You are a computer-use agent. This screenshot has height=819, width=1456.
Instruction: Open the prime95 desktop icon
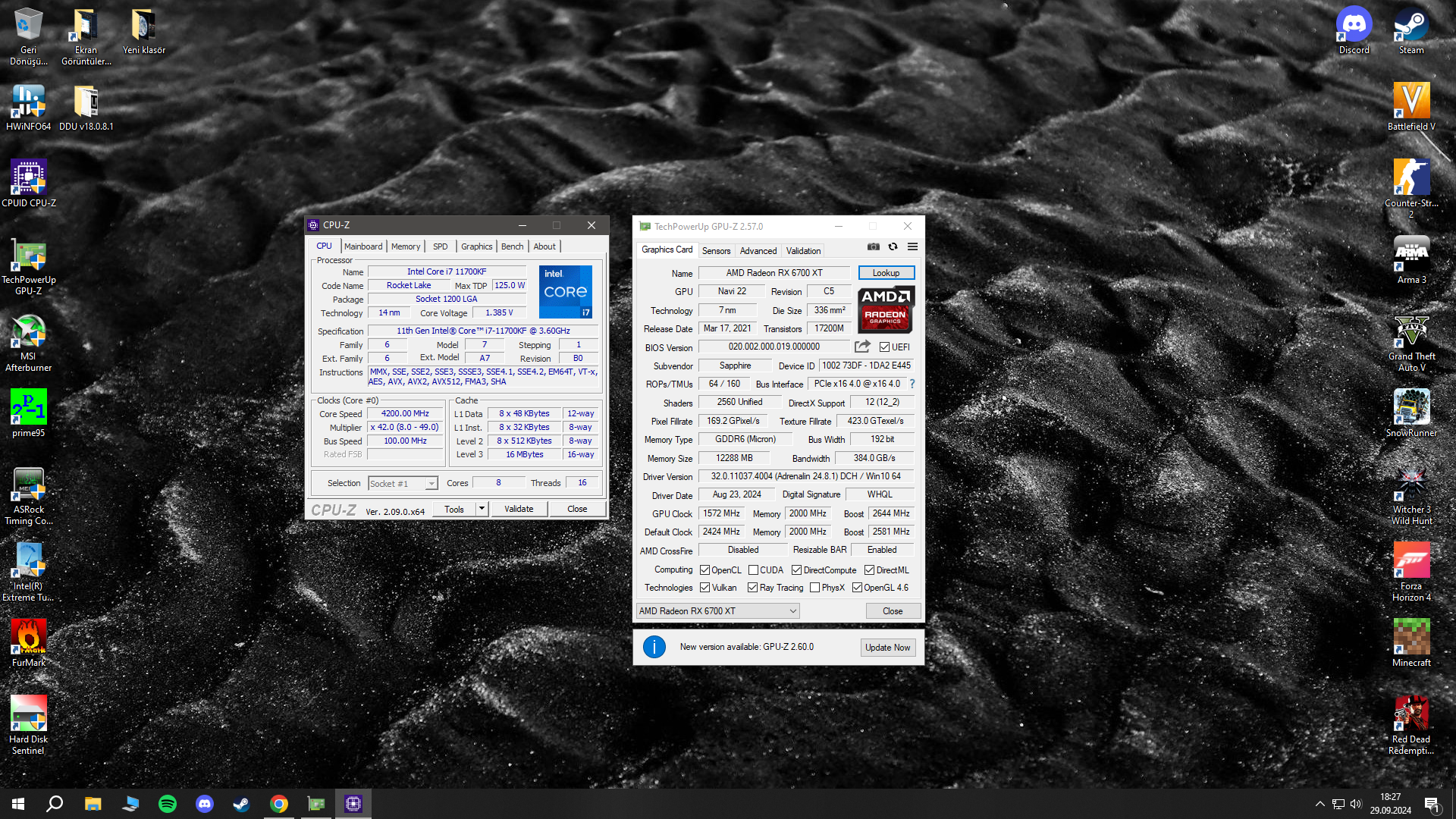point(29,413)
